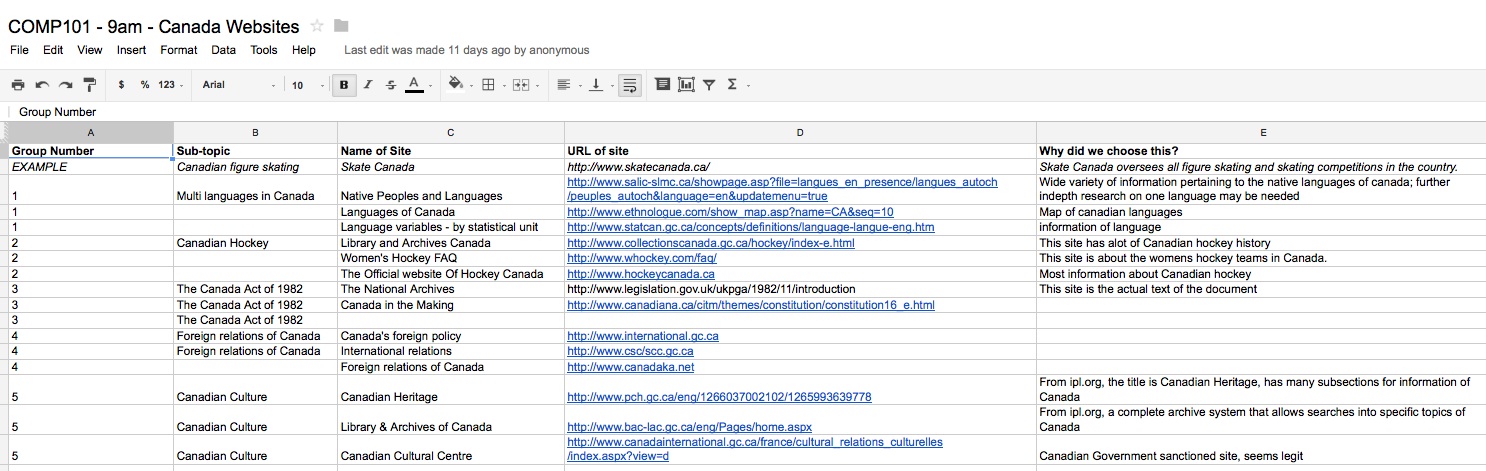This screenshot has height=471, width=1486.
Task: Open the canadiana.ca constitution link
Action: (x=751, y=305)
